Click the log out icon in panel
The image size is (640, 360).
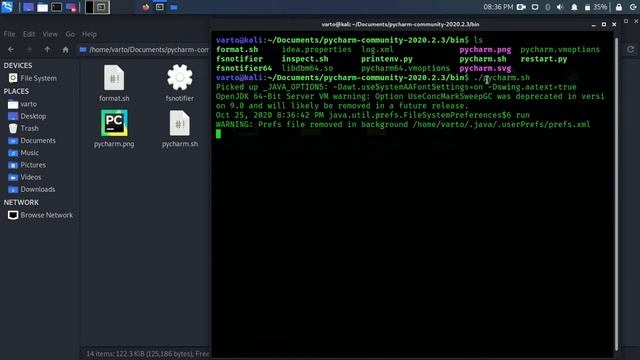pos(633,7)
